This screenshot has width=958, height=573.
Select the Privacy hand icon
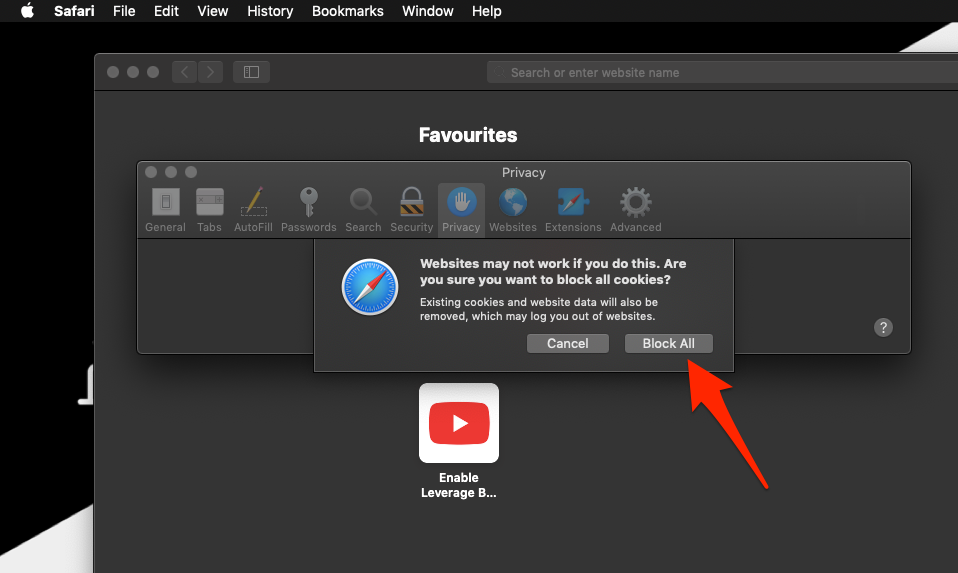click(461, 209)
